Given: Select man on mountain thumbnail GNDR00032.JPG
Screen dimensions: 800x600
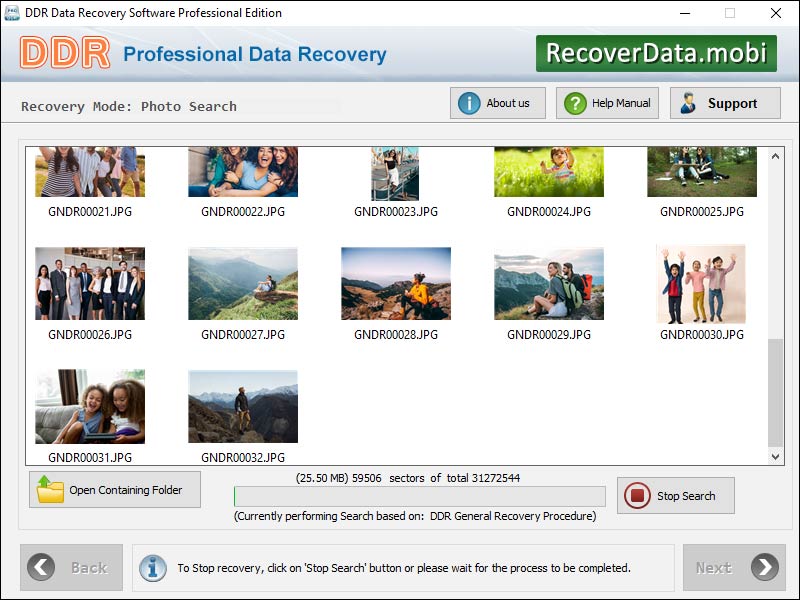Looking at the screenshot, I should [x=243, y=407].
